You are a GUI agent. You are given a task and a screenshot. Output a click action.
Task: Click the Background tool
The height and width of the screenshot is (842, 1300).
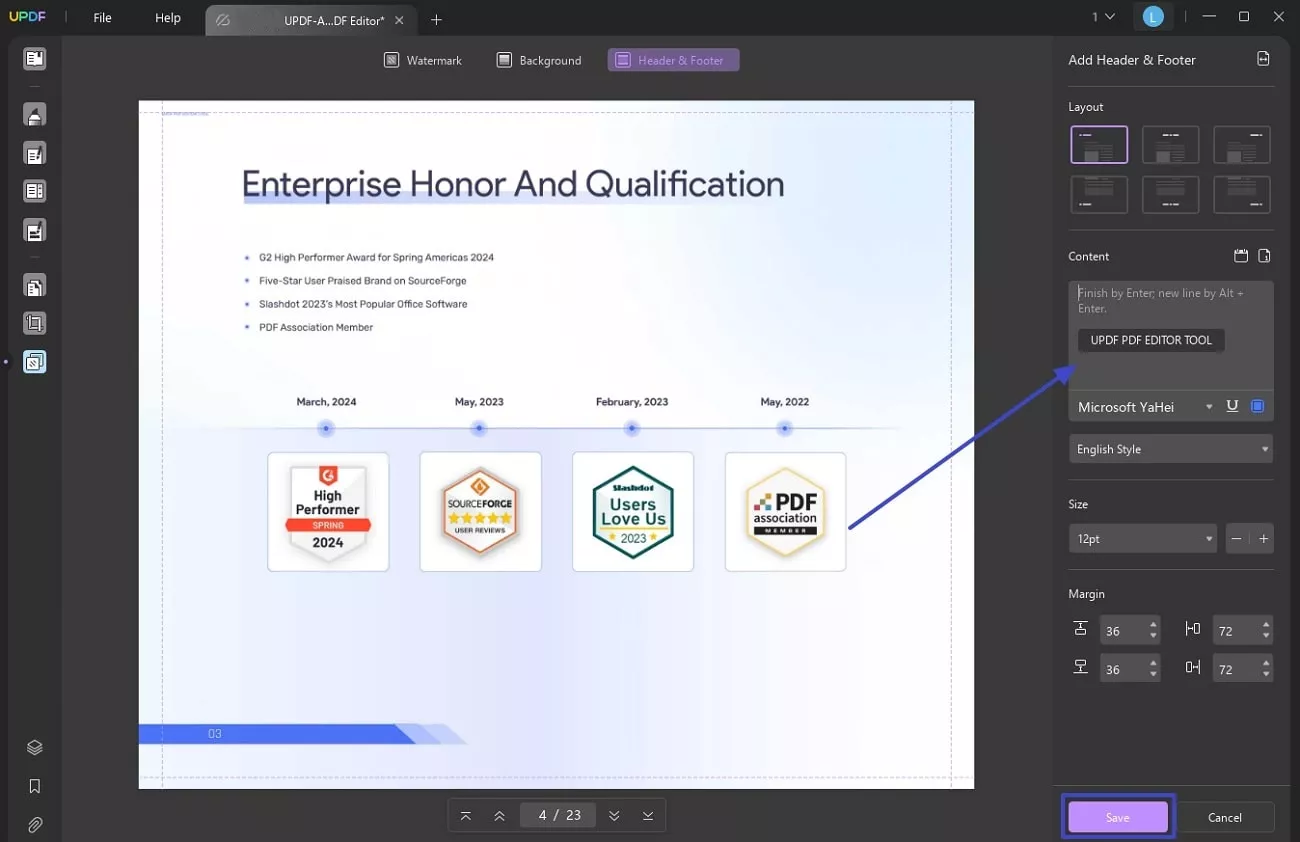coord(539,60)
